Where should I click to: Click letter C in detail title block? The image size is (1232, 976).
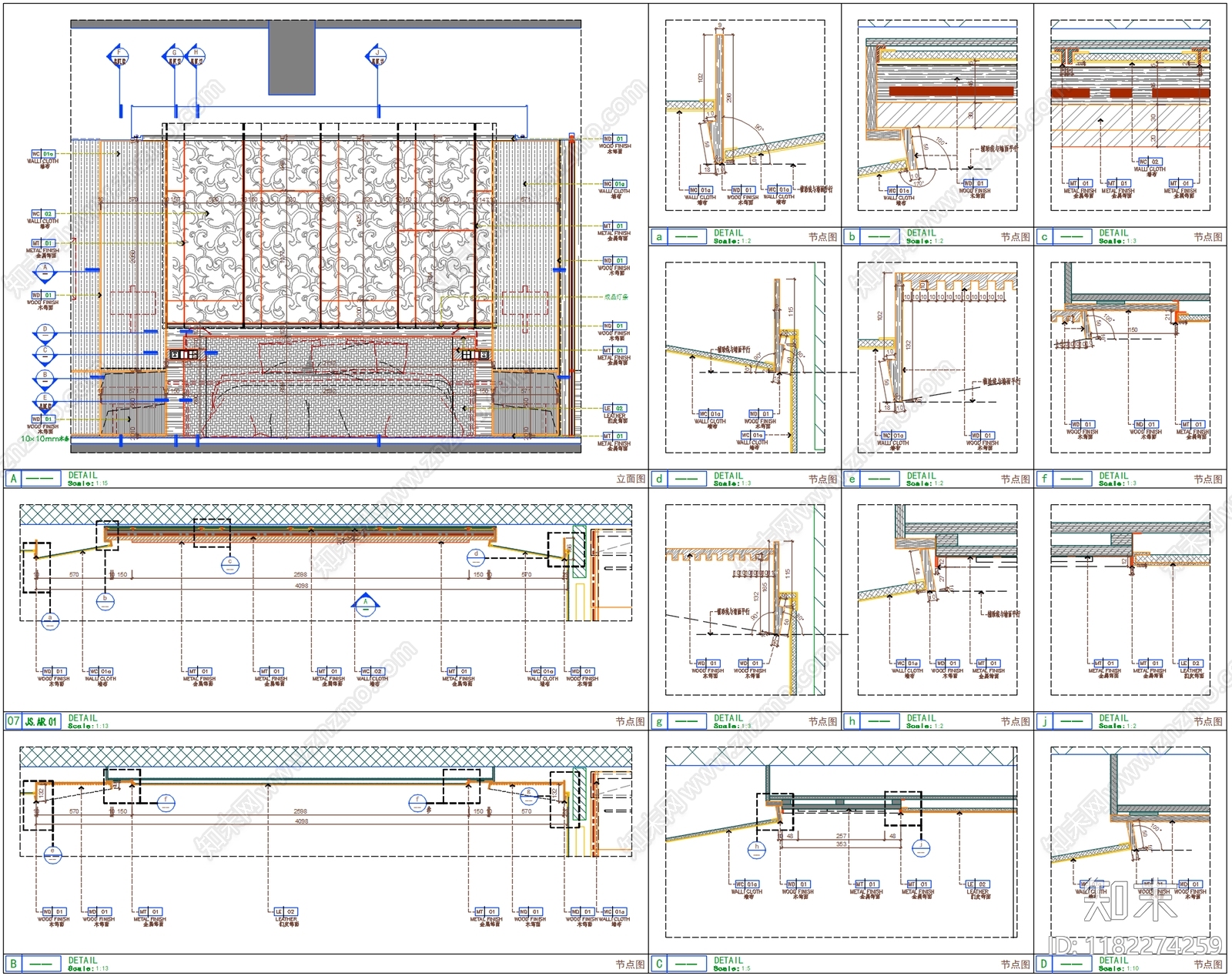pyautogui.click(x=659, y=963)
